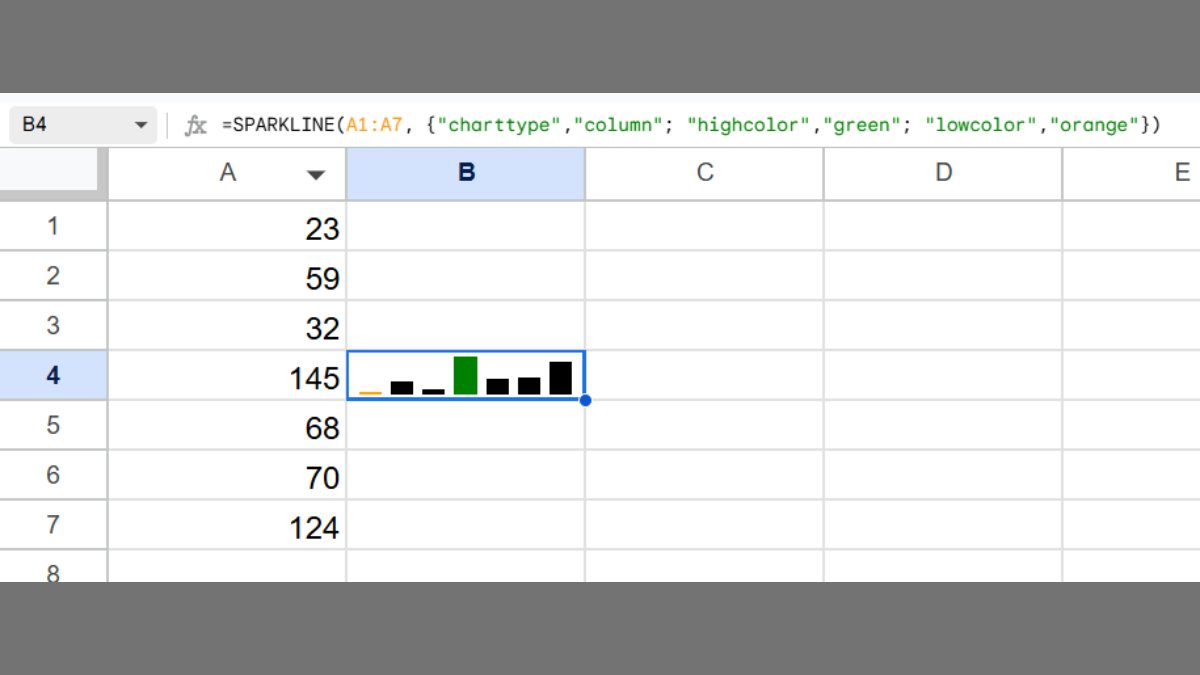Click cell containing 32

[227, 326]
